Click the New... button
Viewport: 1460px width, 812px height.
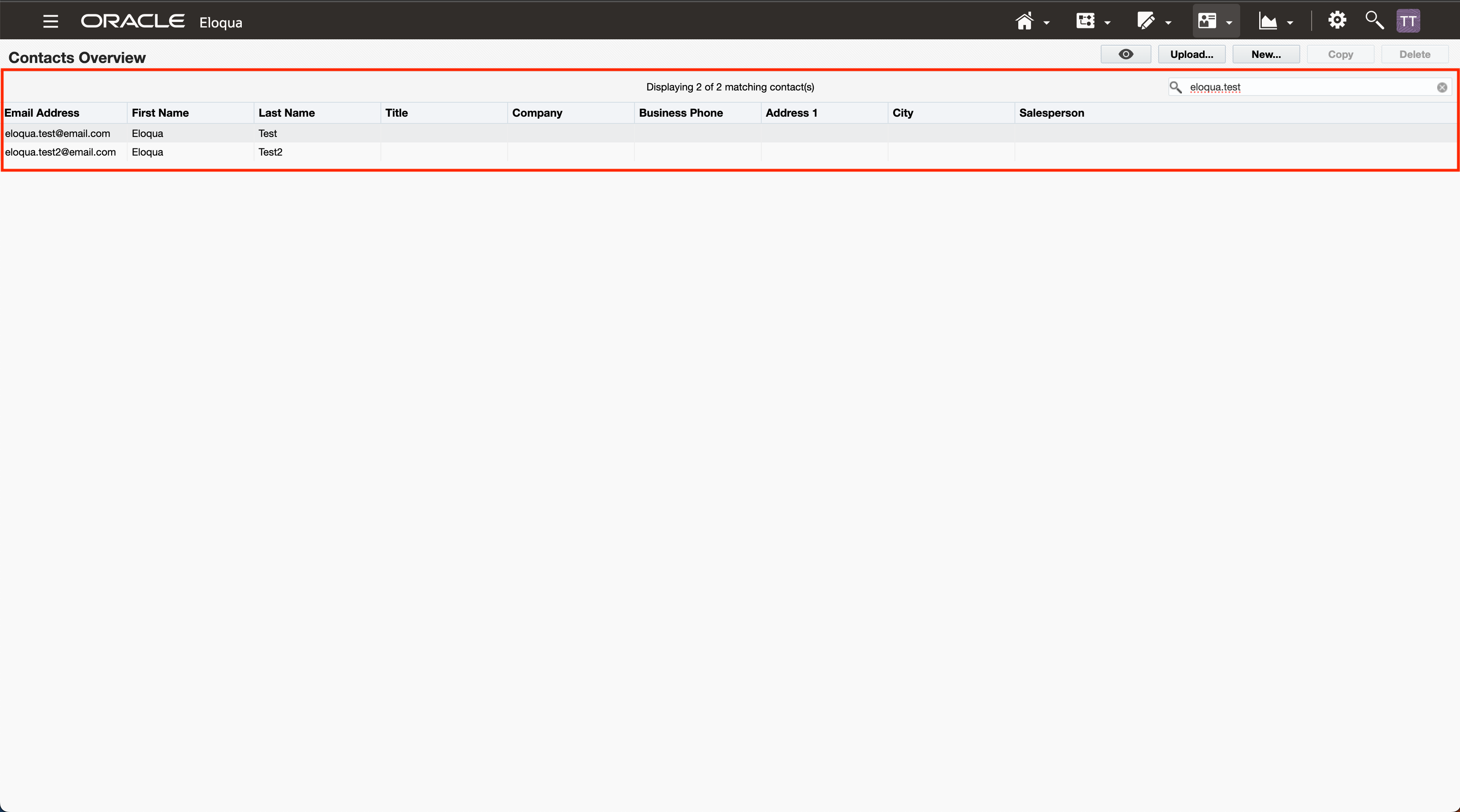tap(1266, 55)
